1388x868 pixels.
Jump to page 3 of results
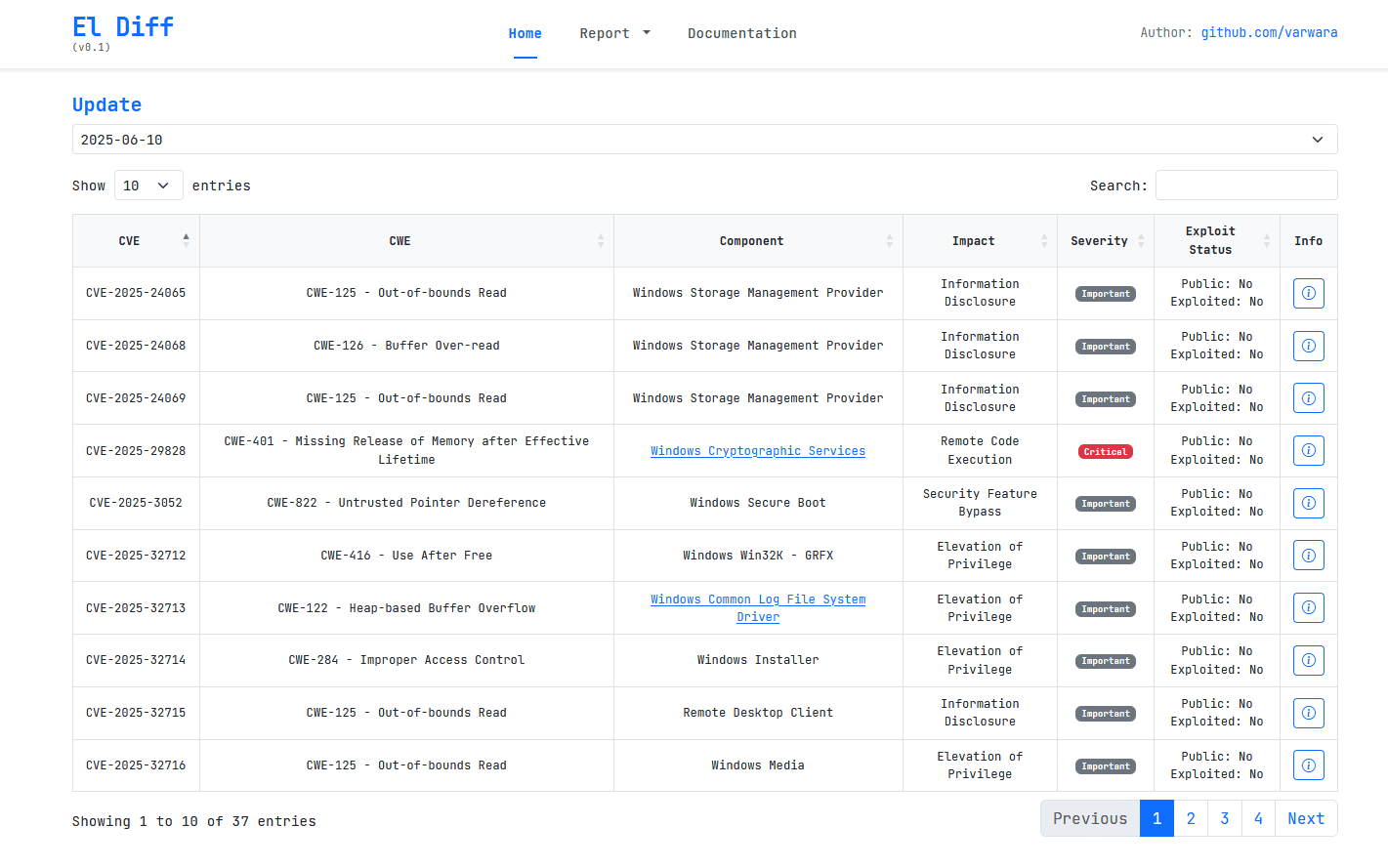coord(1224,818)
